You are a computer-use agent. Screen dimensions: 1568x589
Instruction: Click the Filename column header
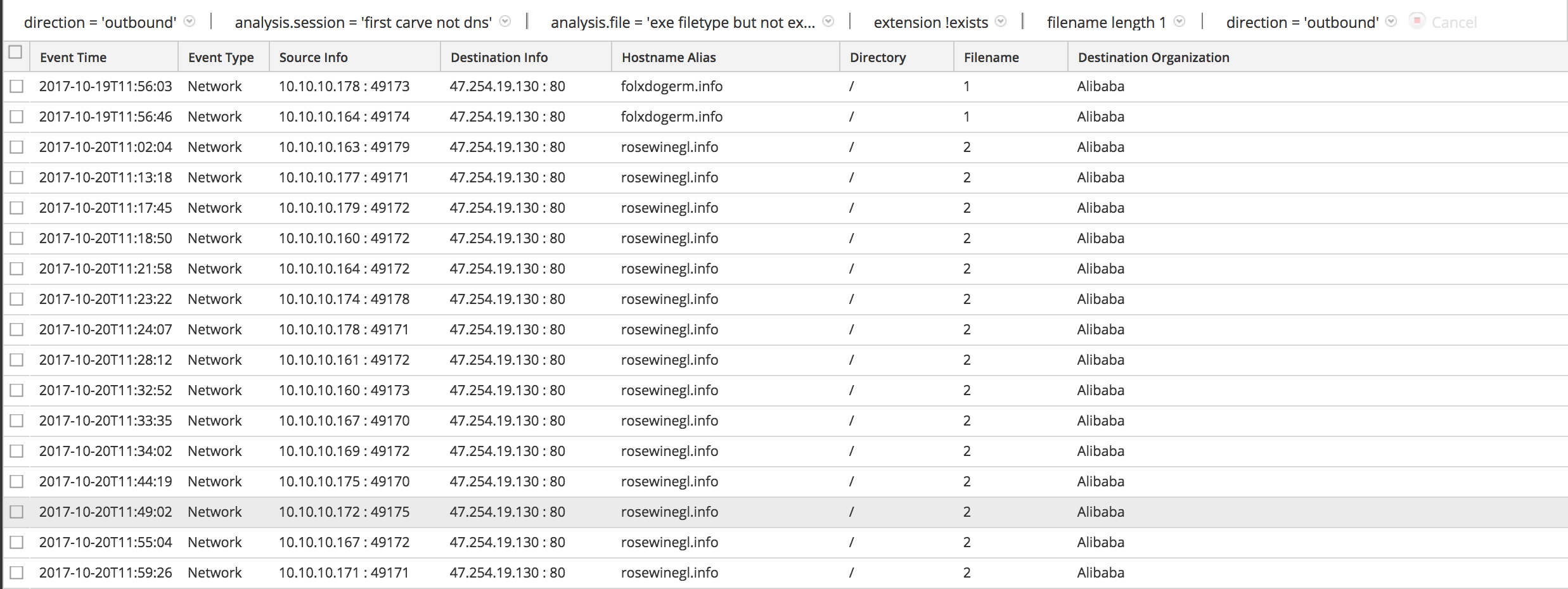pos(991,58)
